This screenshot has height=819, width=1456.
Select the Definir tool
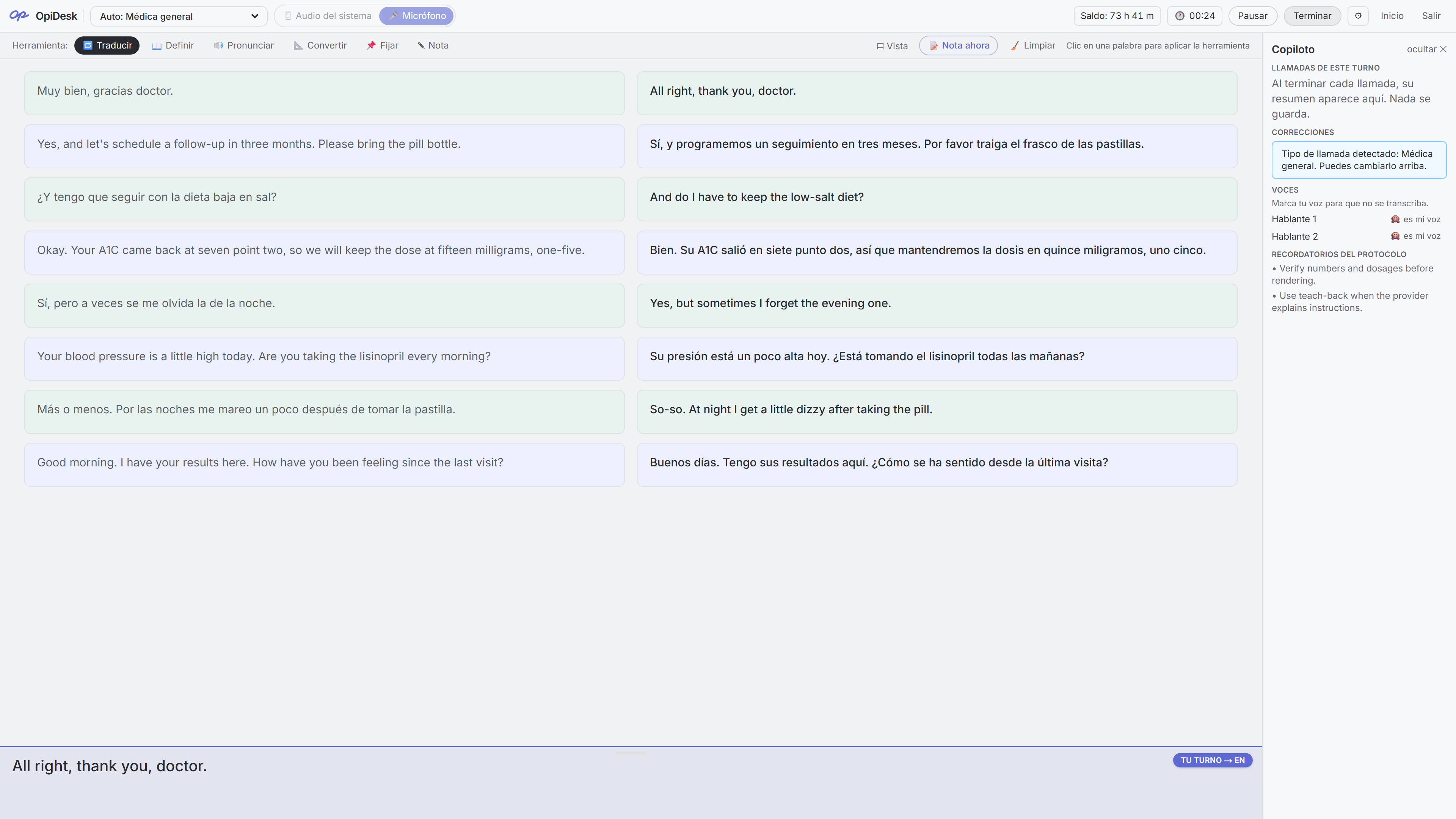(173, 45)
